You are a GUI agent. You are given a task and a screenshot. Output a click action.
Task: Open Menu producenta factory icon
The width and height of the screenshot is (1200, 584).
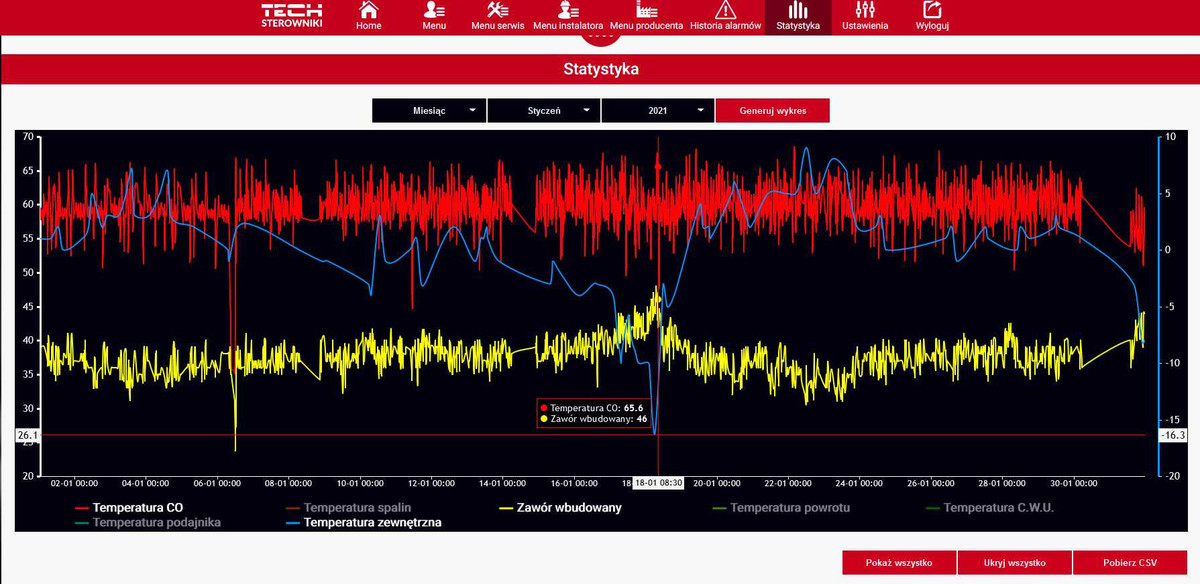(646, 10)
